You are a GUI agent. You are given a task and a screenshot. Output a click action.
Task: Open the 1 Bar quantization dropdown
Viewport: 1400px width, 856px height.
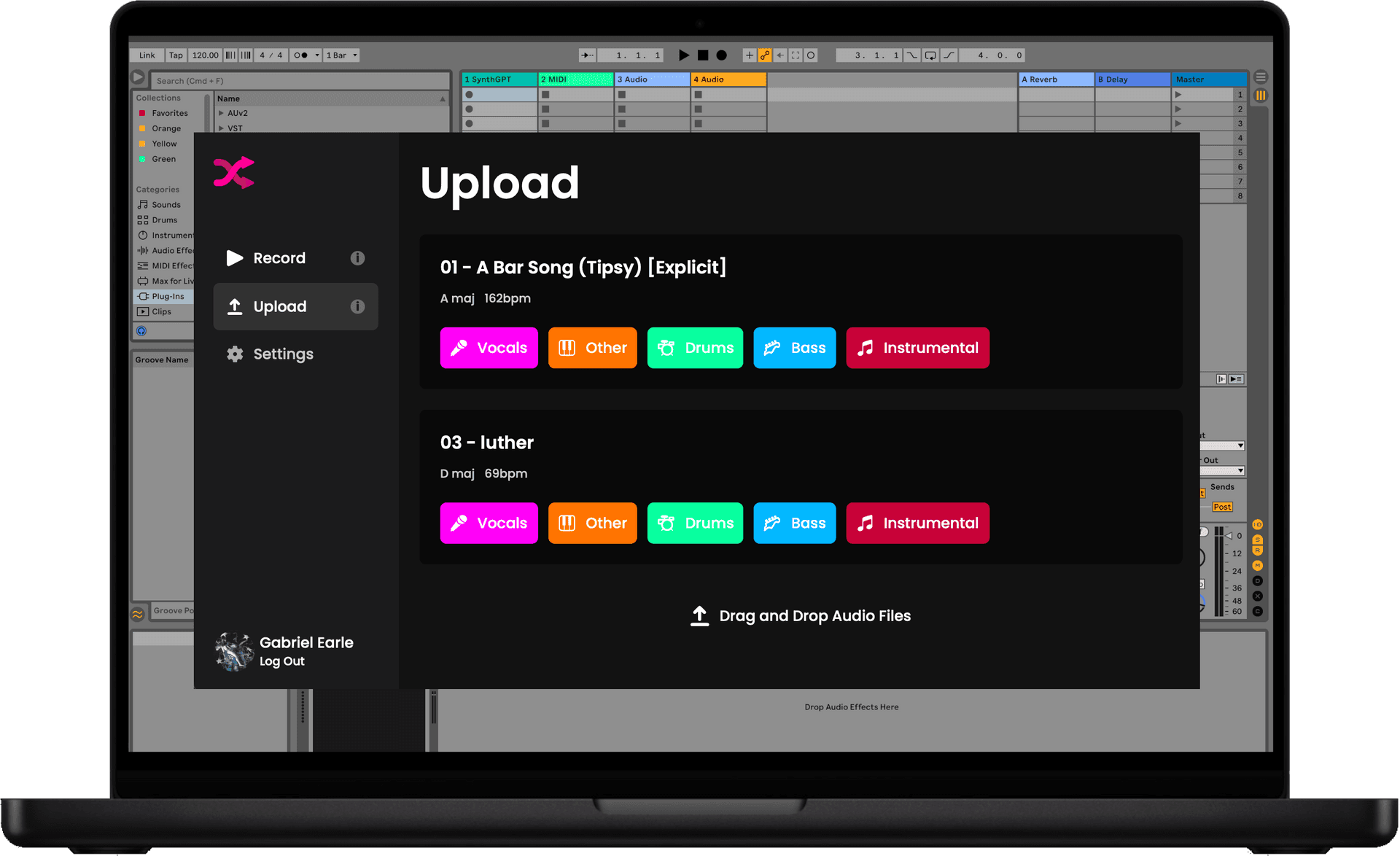341,55
